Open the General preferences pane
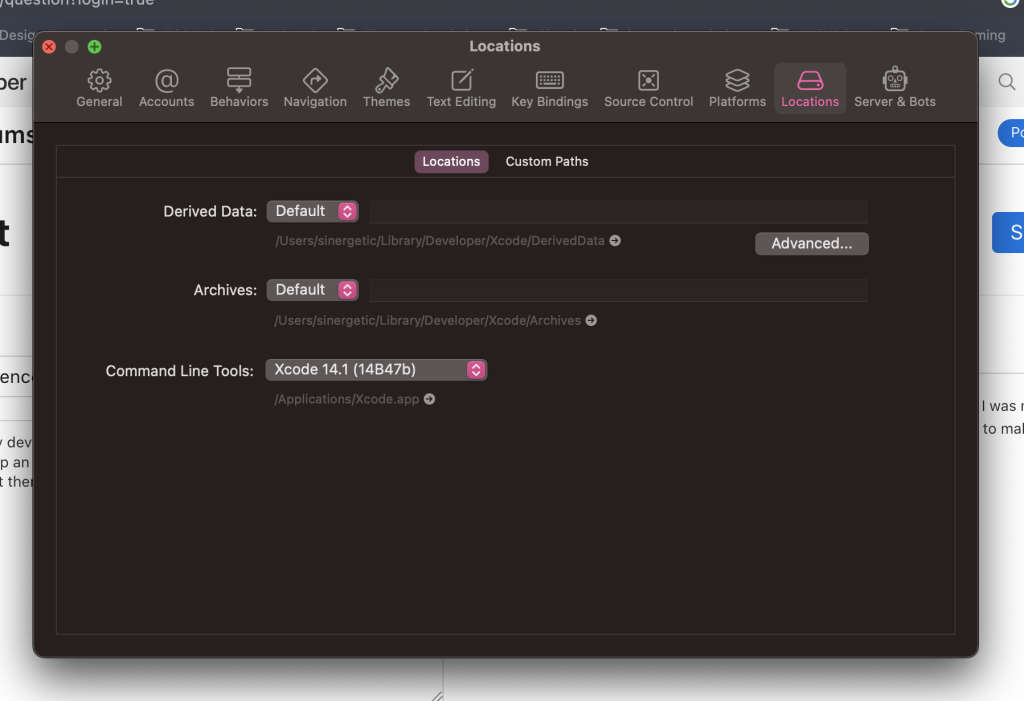The width and height of the screenshot is (1024, 701). (x=99, y=88)
